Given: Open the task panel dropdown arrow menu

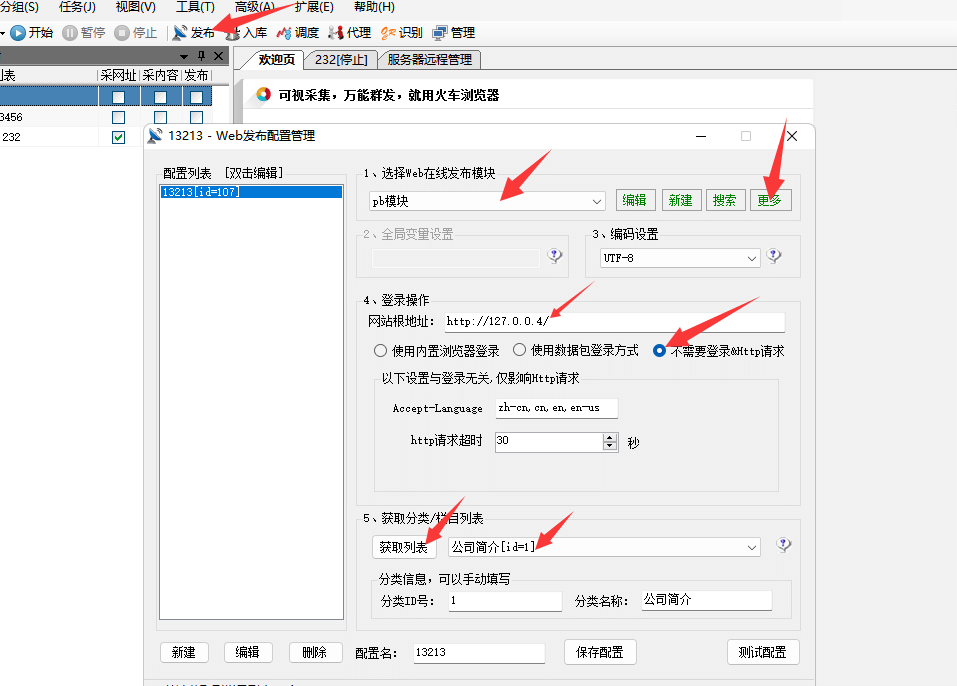Looking at the screenshot, I should point(184,56).
